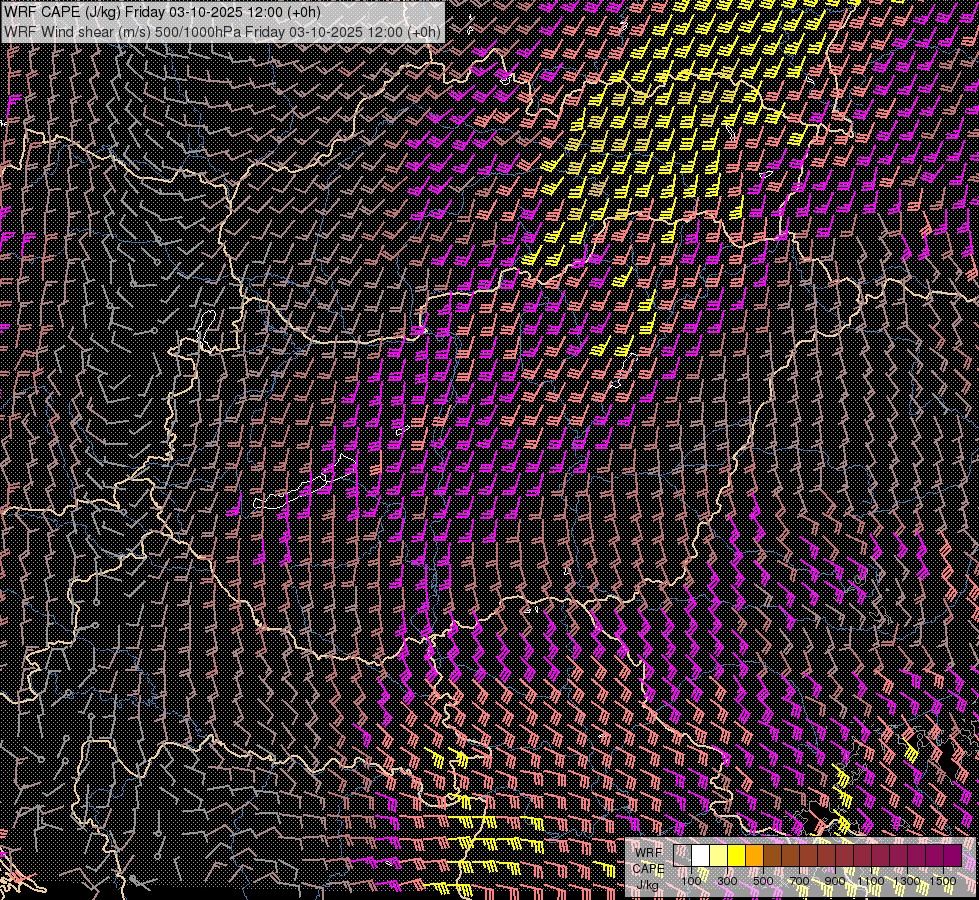
Task: Select the orange swatch in the legend
Action: (x=755, y=855)
